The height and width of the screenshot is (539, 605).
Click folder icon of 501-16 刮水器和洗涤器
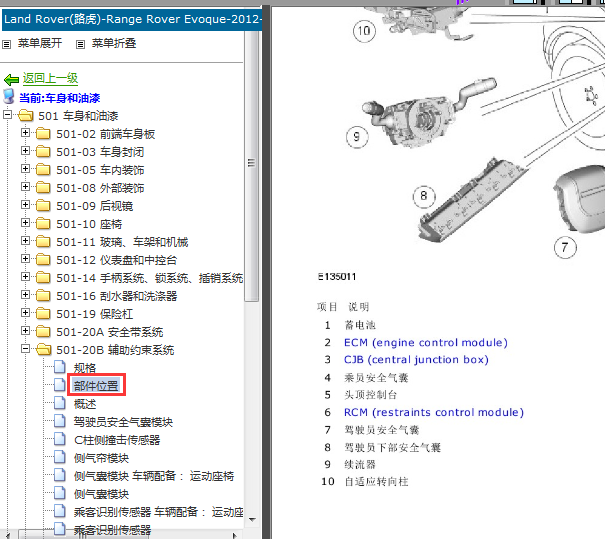(43, 296)
